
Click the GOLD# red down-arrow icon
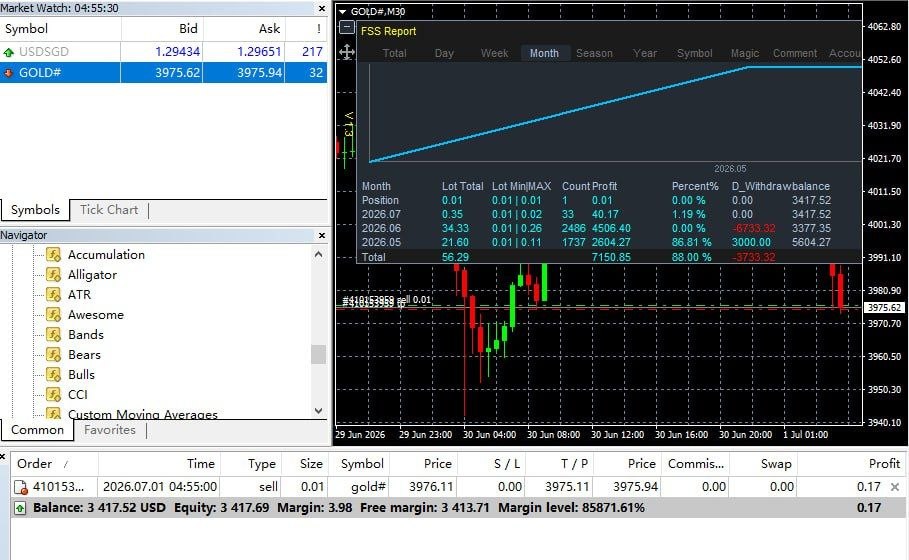9,73
